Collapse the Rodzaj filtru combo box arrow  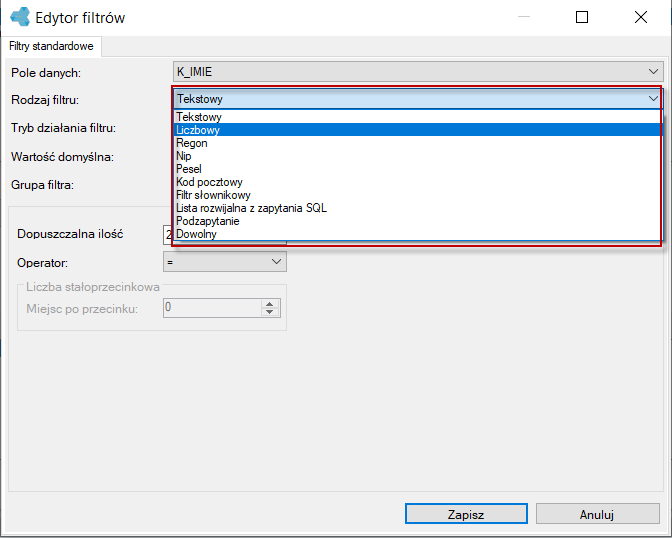[x=653, y=99]
